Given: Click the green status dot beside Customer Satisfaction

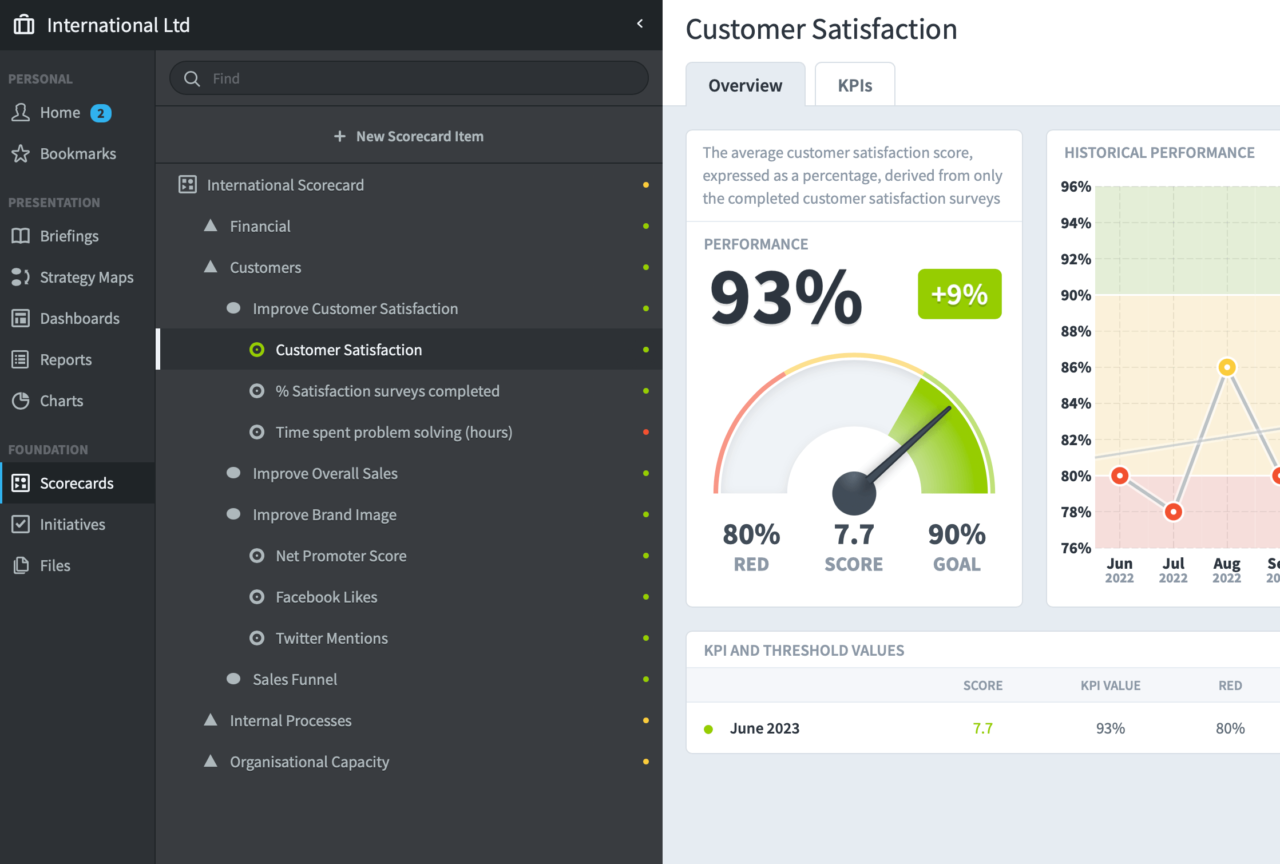Looking at the screenshot, I should 646,349.
